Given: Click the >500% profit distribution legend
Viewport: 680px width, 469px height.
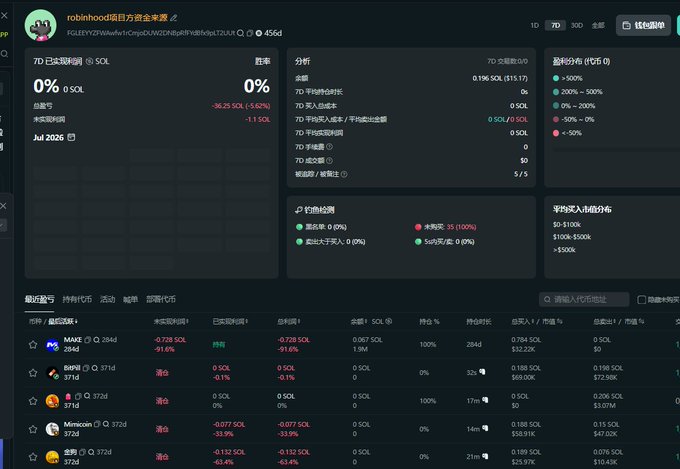Looking at the screenshot, I should click(568, 79).
